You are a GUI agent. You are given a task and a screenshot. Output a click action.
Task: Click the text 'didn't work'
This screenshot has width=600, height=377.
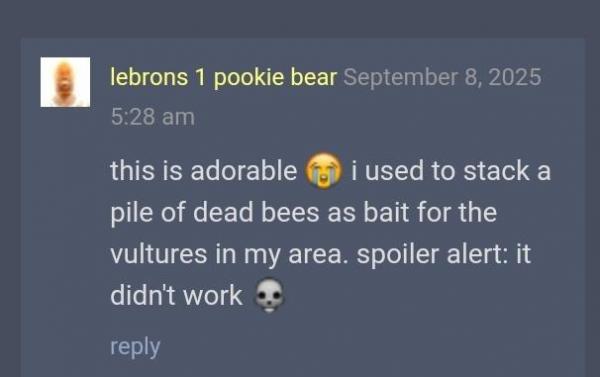pos(176,295)
